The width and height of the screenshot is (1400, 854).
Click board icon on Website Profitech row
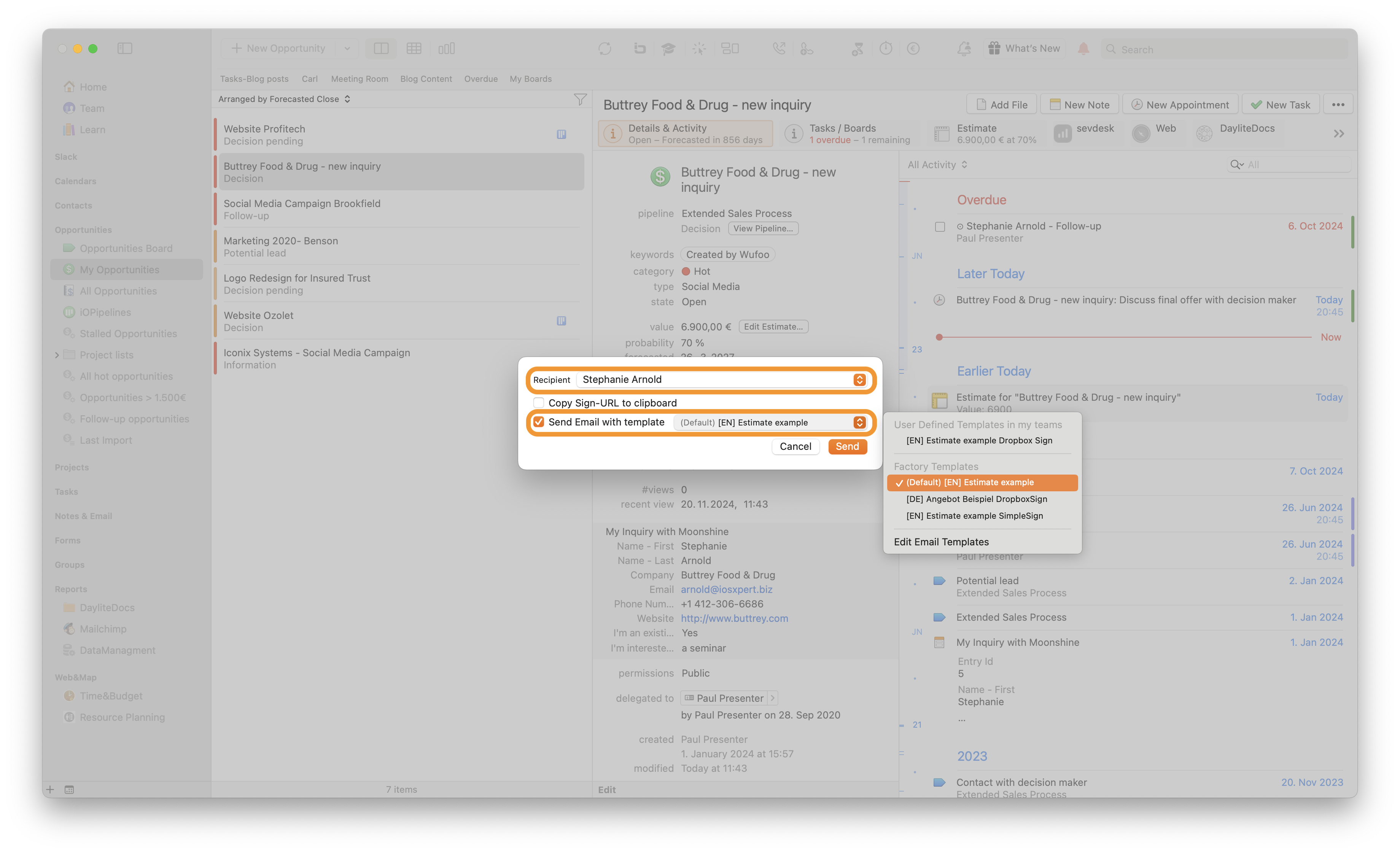[x=561, y=134]
